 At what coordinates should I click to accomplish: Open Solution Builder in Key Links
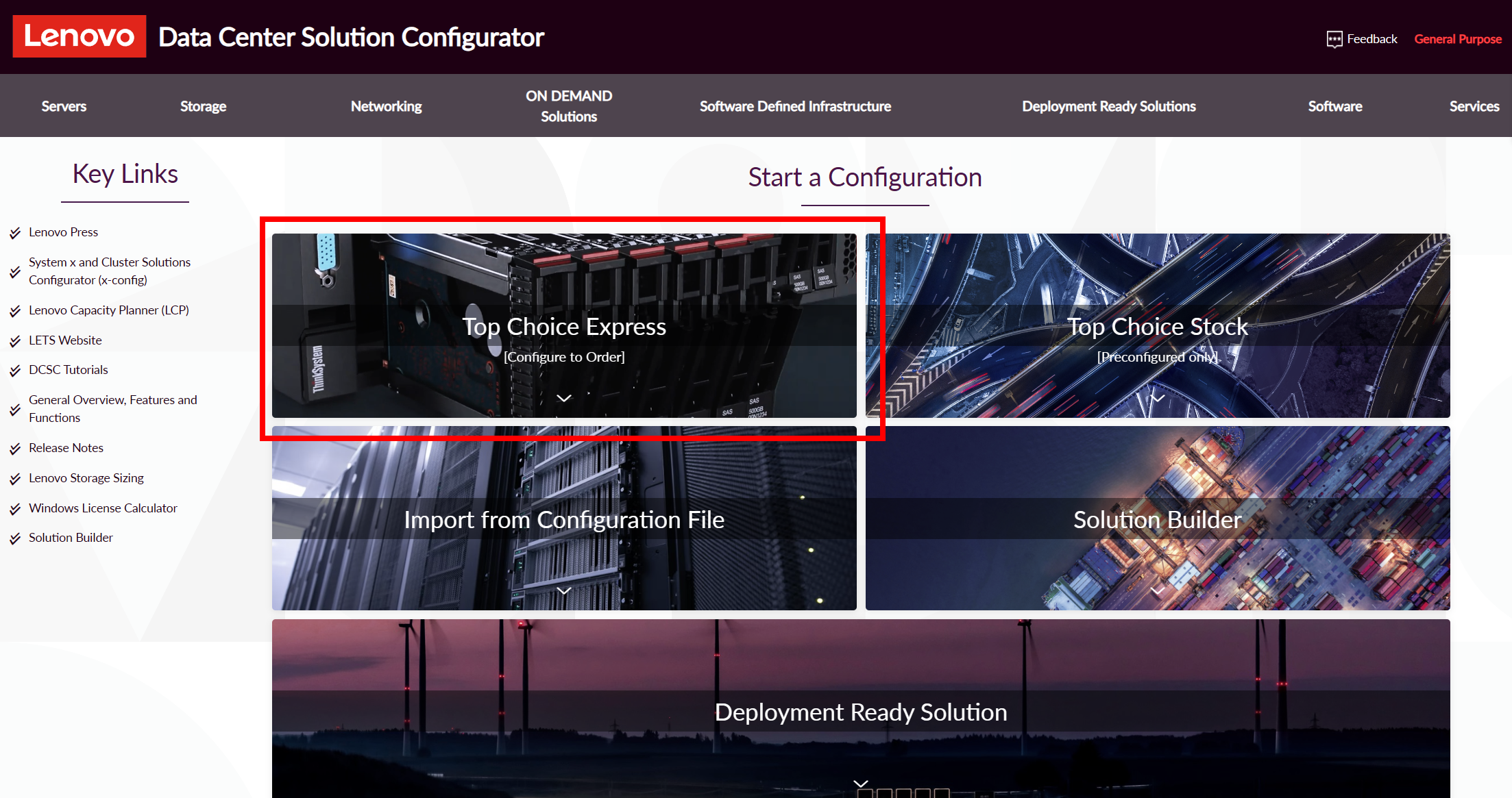click(x=71, y=538)
